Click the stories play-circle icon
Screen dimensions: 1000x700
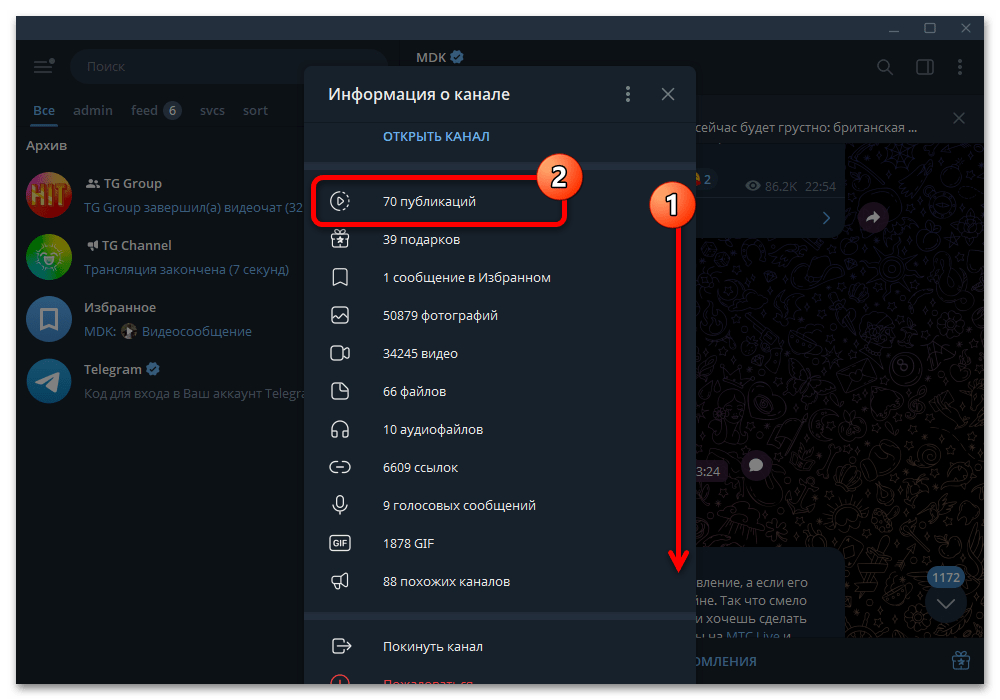click(340, 201)
